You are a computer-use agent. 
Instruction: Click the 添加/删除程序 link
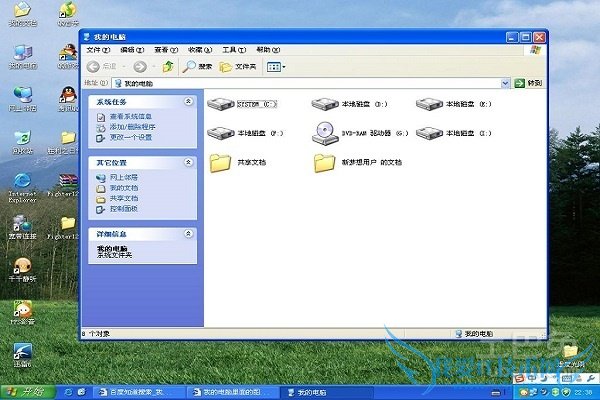[x=132, y=127]
